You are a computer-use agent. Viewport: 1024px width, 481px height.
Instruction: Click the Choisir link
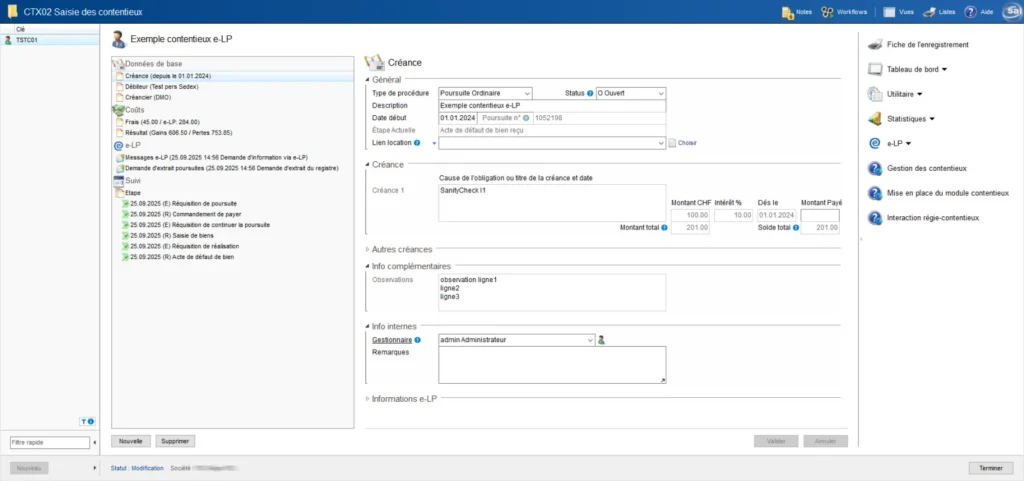point(688,143)
